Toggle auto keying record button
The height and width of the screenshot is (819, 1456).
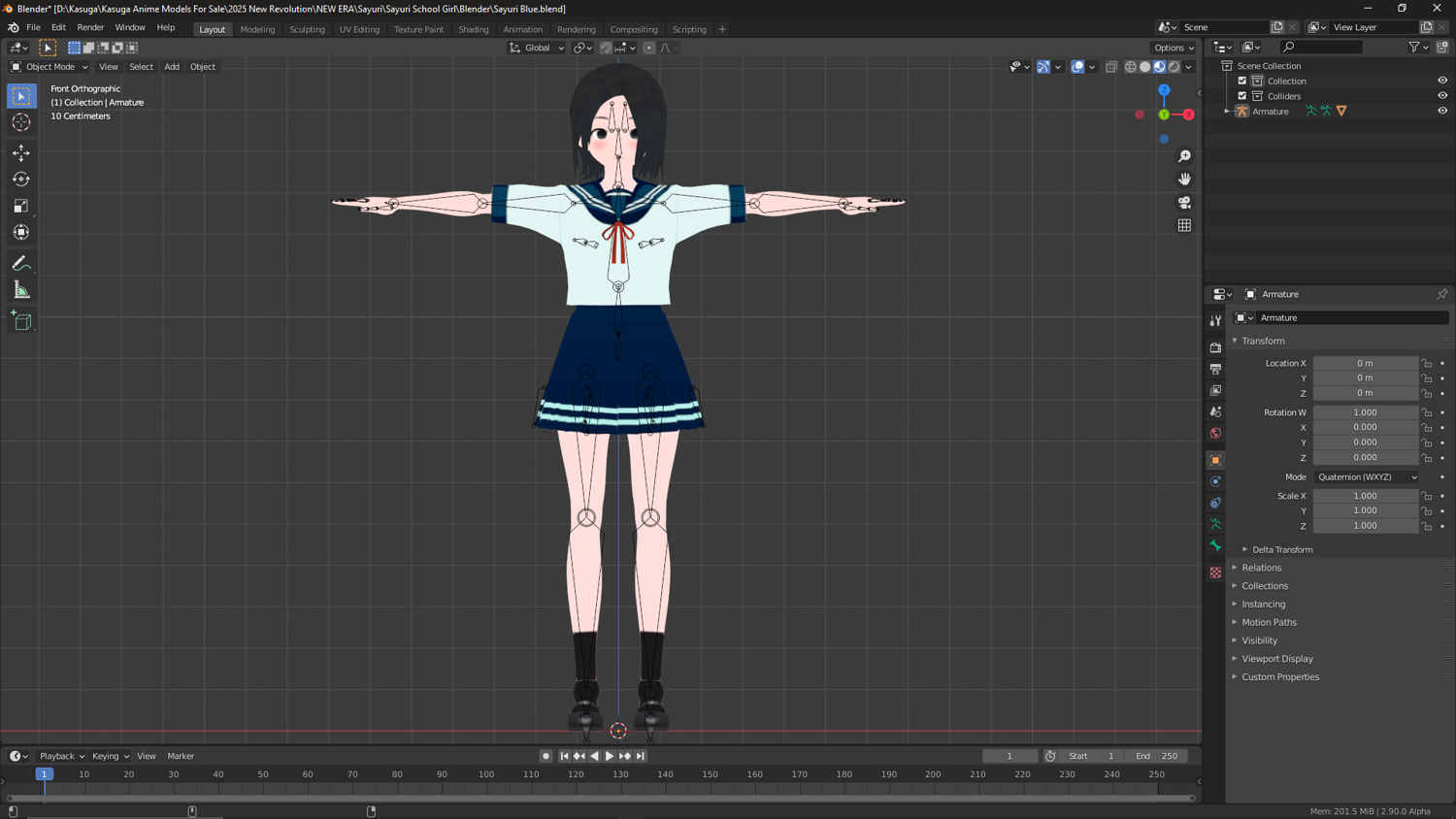[546, 756]
